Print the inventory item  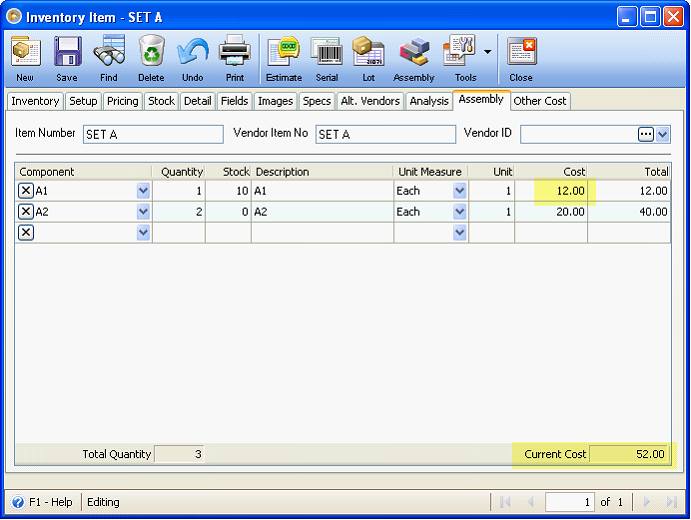tap(235, 51)
